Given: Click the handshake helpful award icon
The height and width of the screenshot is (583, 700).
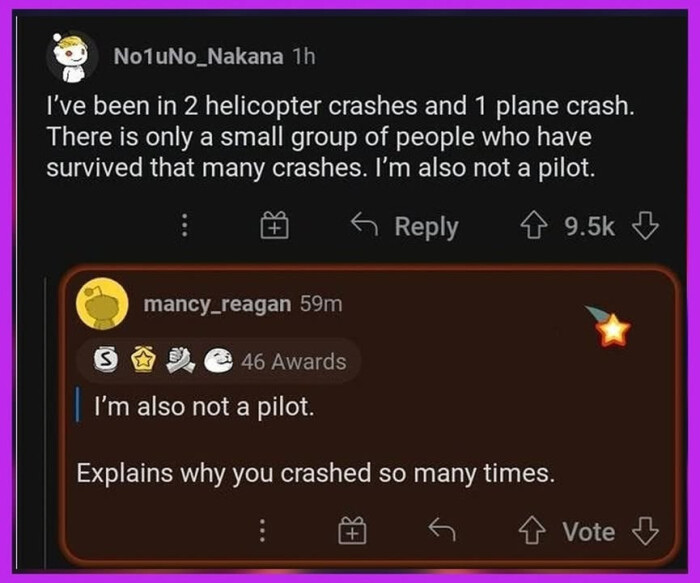Looking at the screenshot, I should [x=180, y=360].
